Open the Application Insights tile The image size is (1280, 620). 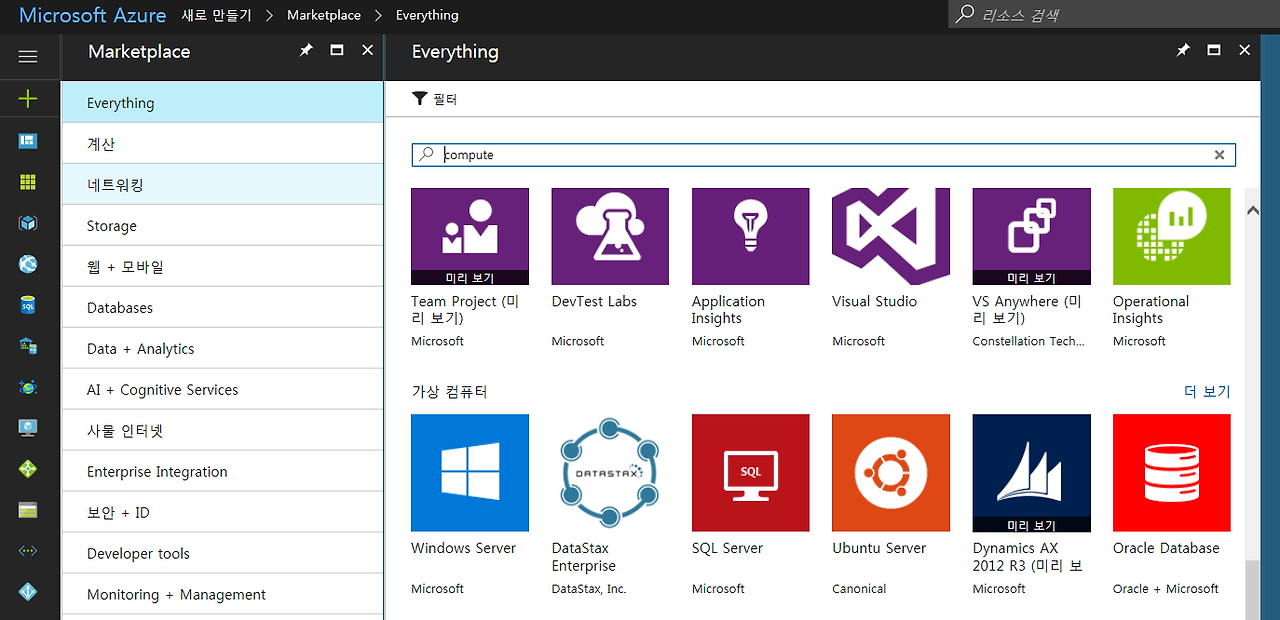(x=751, y=268)
